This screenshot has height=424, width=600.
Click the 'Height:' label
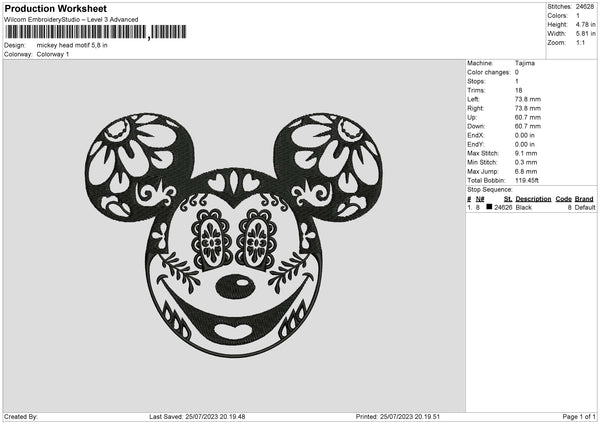click(x=558, y=24)
